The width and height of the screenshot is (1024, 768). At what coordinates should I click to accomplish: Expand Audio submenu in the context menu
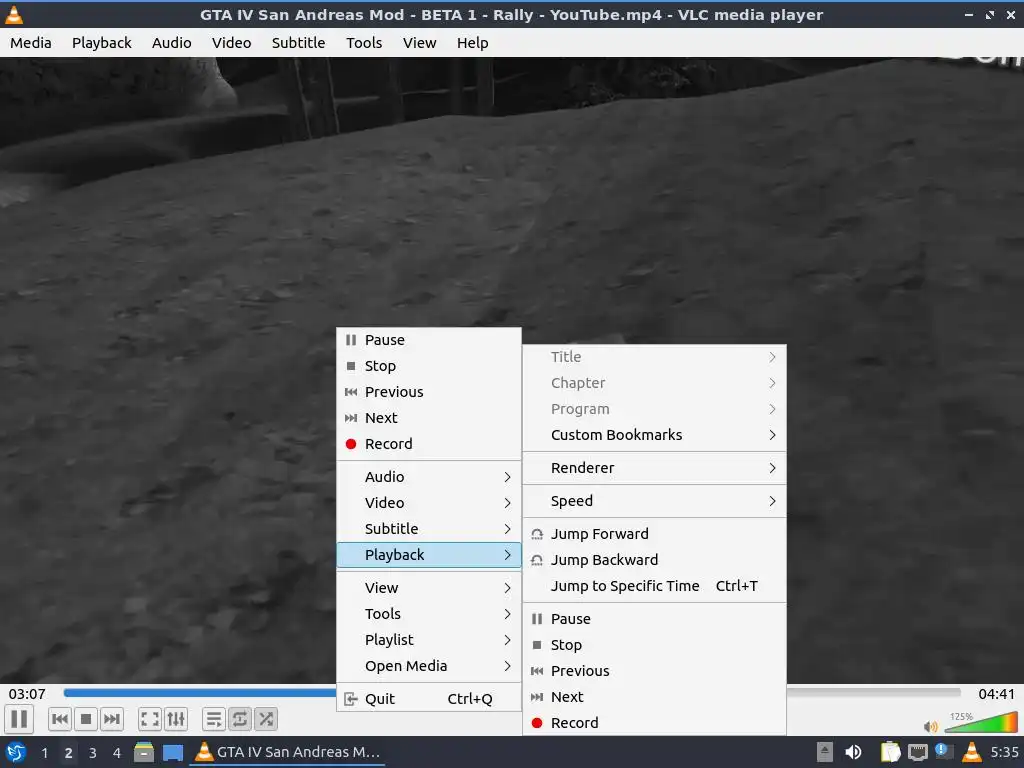click(428, 477)
